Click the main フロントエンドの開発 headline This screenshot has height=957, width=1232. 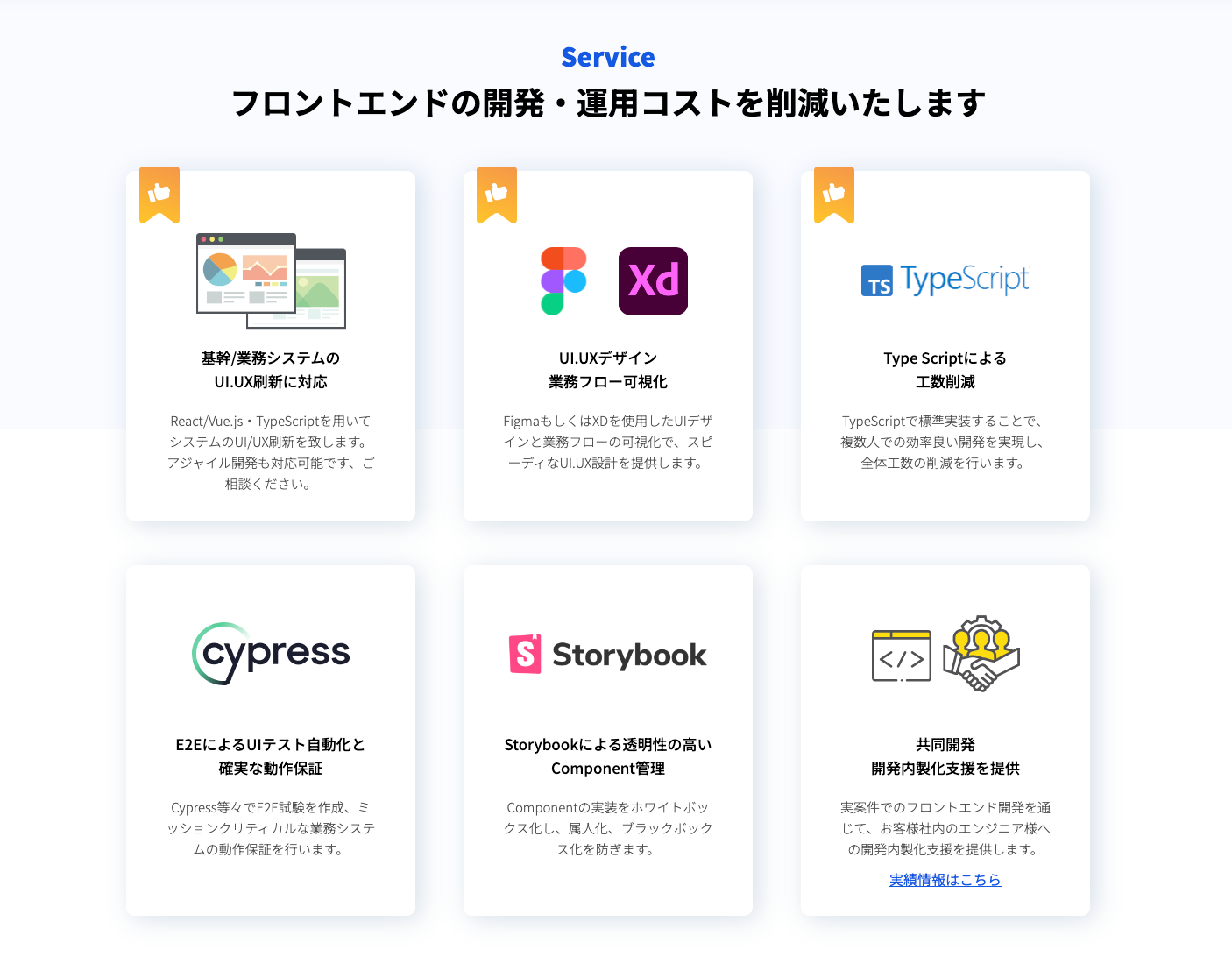point(608,103)
